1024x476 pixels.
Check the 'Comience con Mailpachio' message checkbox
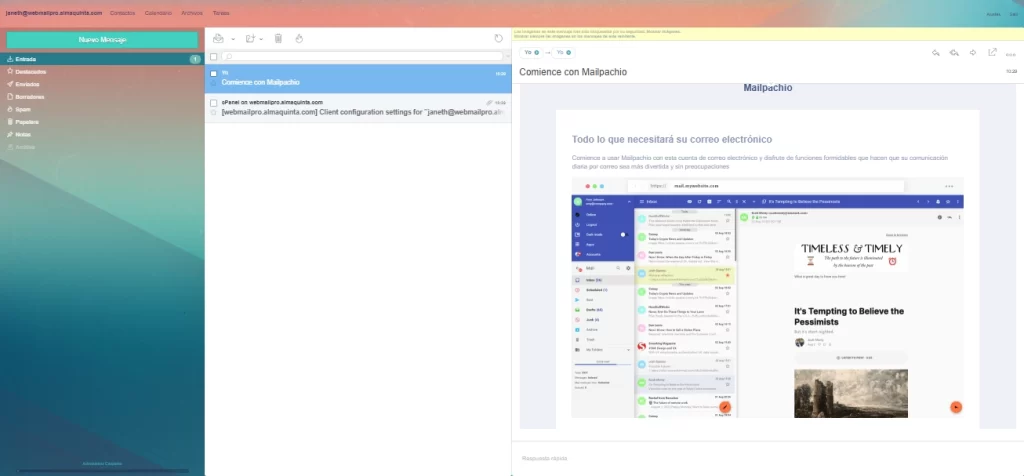click(x=214, y=74)
